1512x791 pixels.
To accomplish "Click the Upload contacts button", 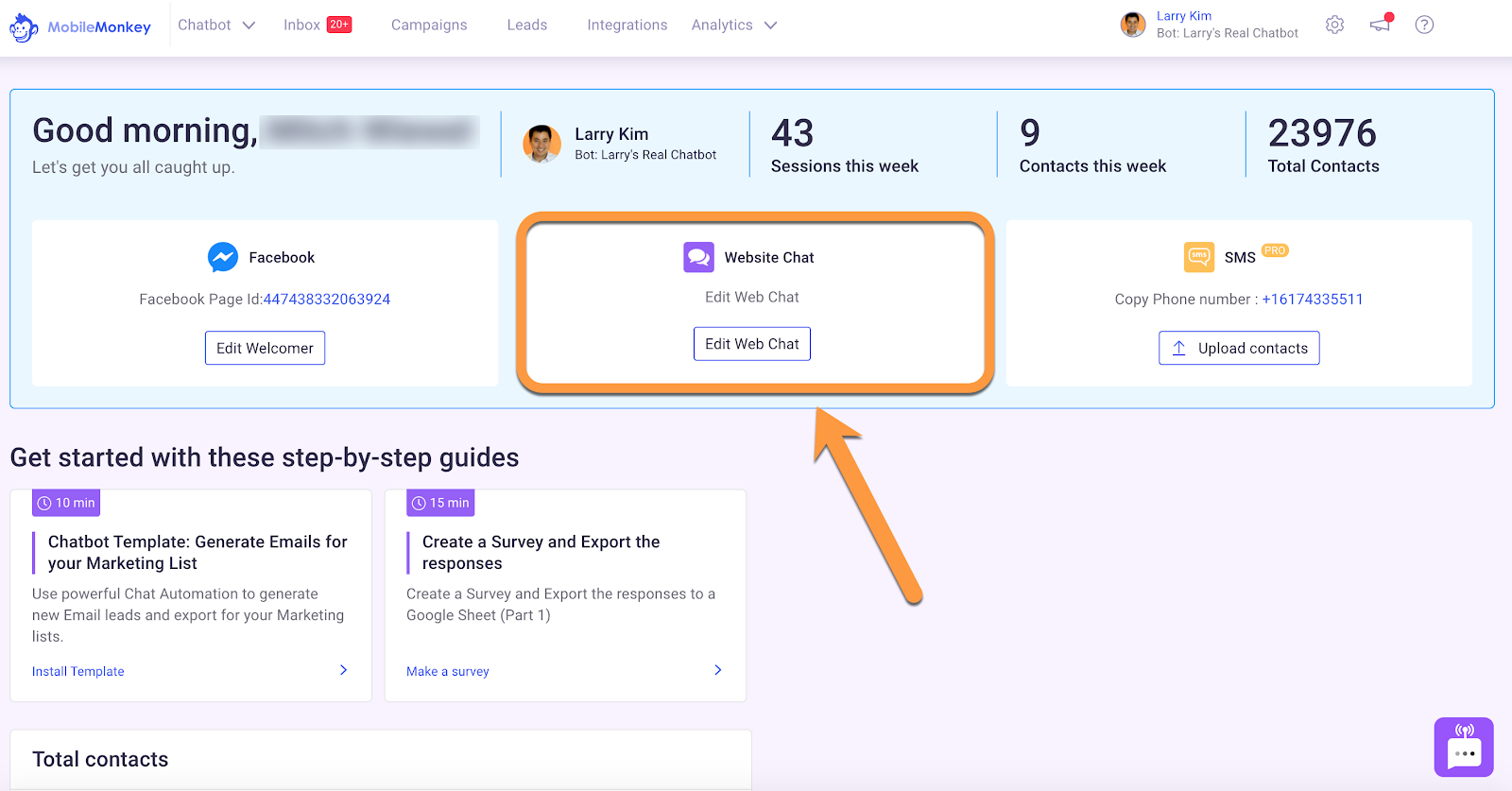I will pos(1239,348).
